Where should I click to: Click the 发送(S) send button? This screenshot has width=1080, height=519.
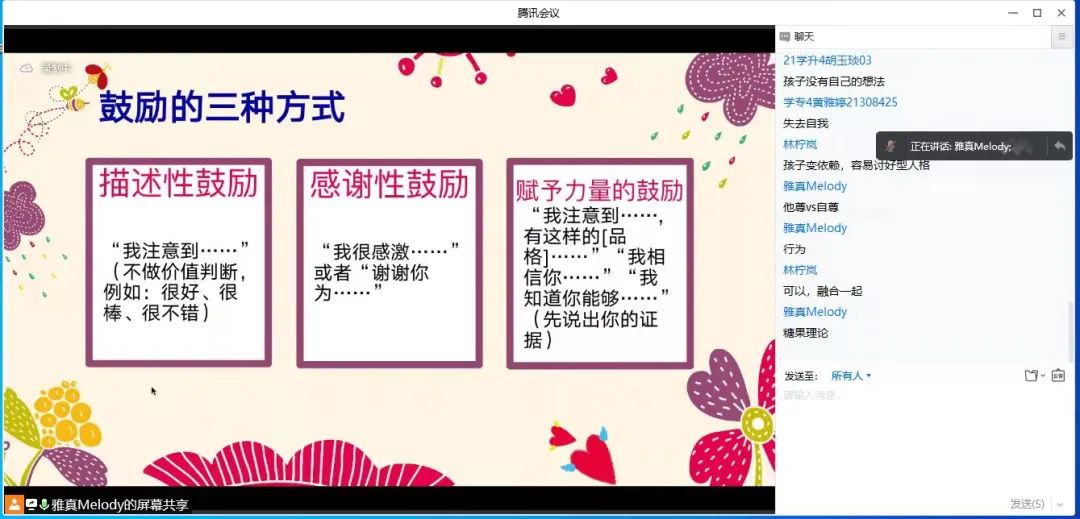click(x=1027, y=504)
